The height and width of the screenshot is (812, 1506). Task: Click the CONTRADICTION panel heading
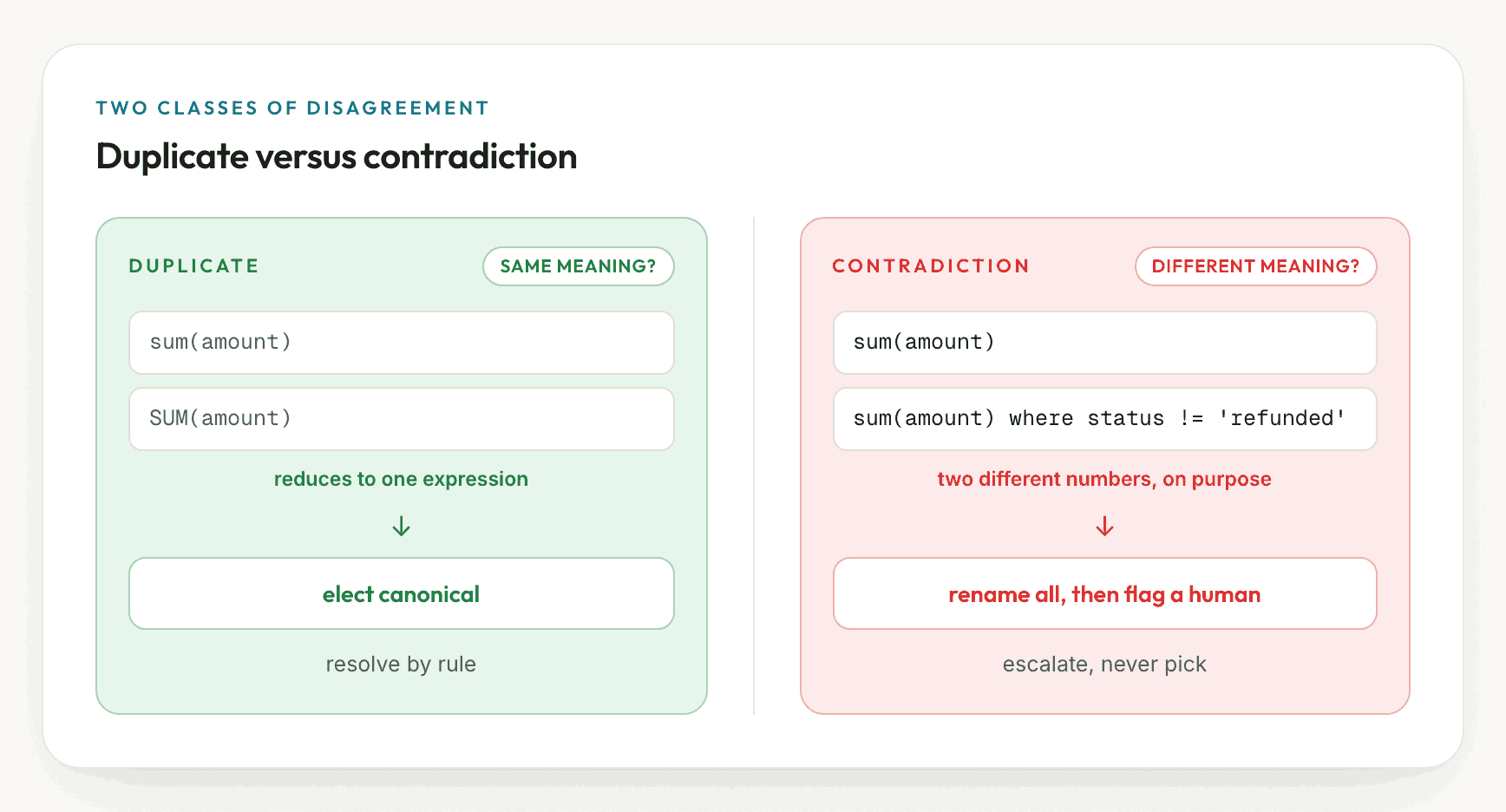pyautogui.click(x=930, y=266)
